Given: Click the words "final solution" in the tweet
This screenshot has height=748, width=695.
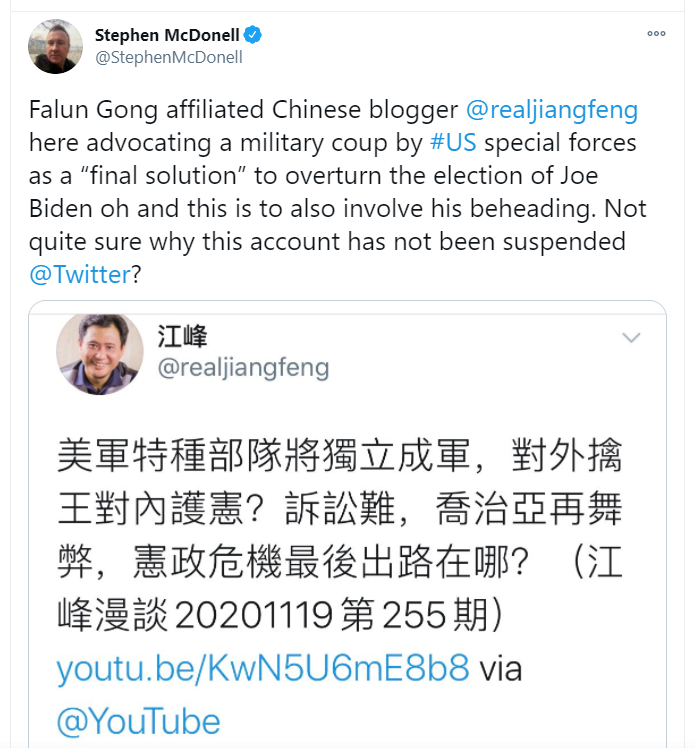Looking at the screenshot, I should [x=163, y=176].
